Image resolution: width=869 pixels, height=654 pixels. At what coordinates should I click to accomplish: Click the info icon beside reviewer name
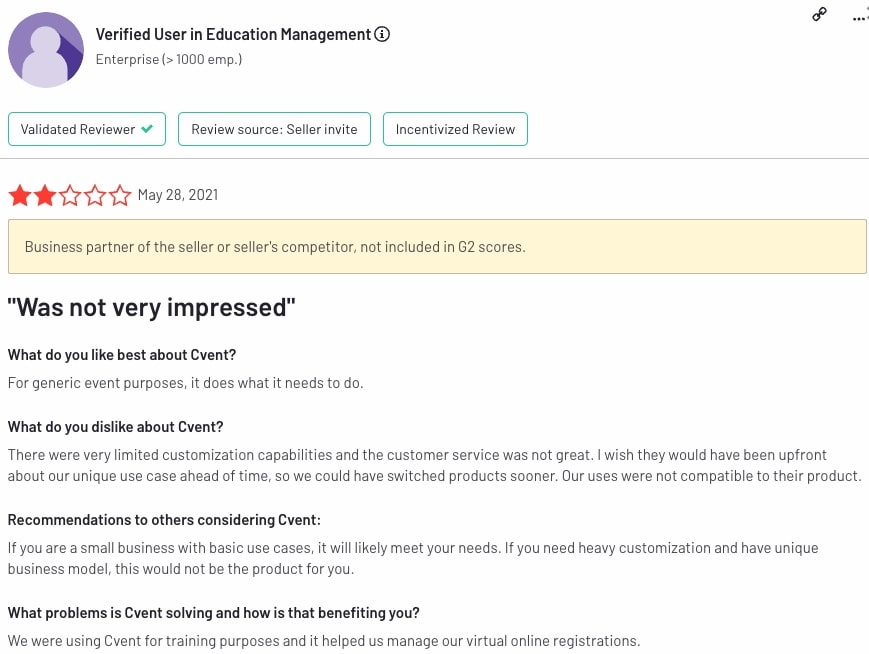(x=382, y=34)
